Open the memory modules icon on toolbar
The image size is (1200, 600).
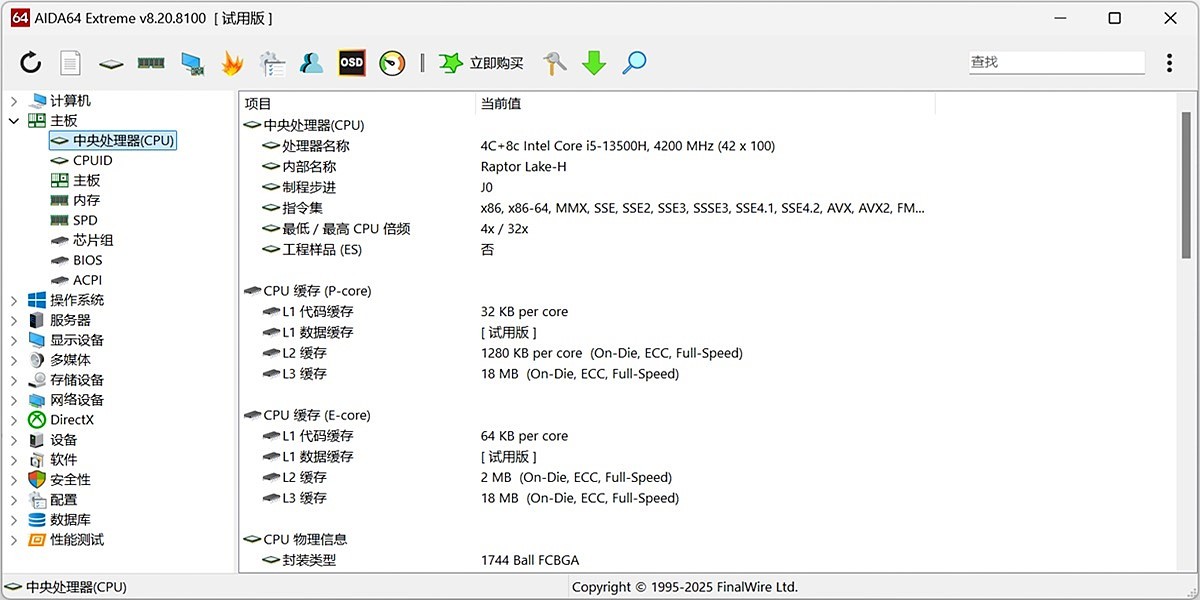pos(150,62)
